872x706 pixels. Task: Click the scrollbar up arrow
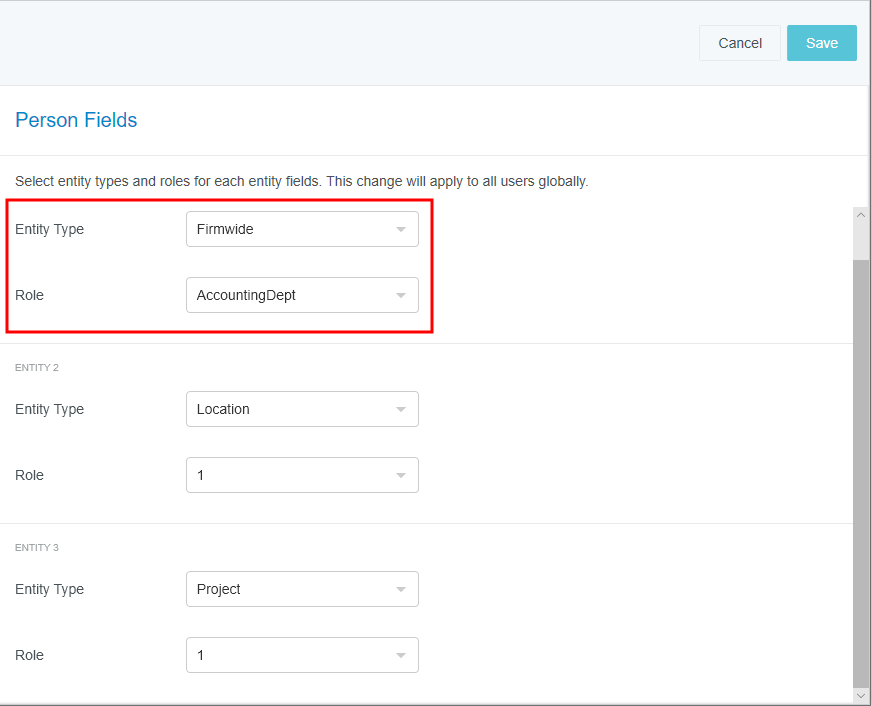point(861,216)
